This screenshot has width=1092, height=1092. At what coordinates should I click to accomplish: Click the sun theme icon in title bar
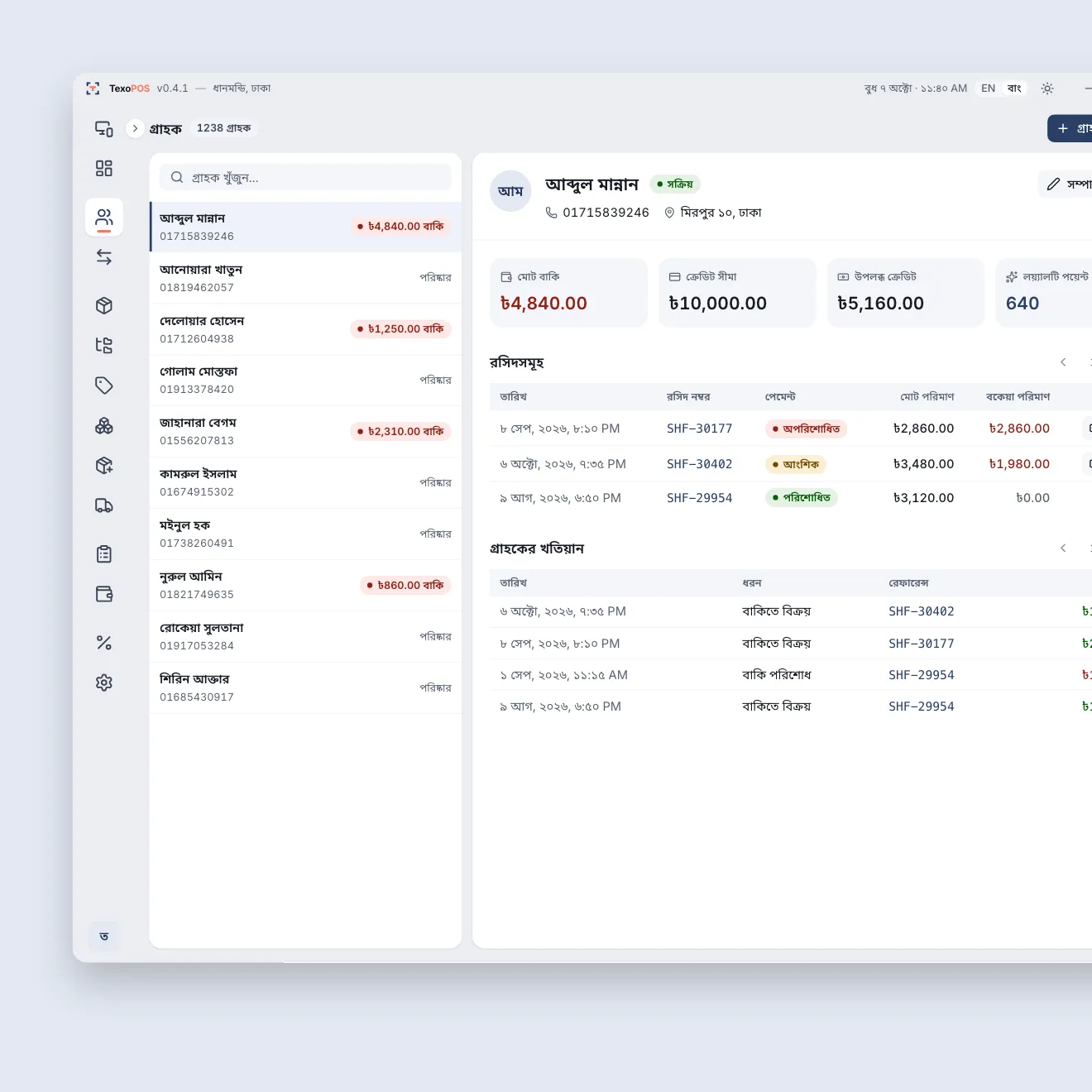pyautogui.click(x=1047, y=89)
